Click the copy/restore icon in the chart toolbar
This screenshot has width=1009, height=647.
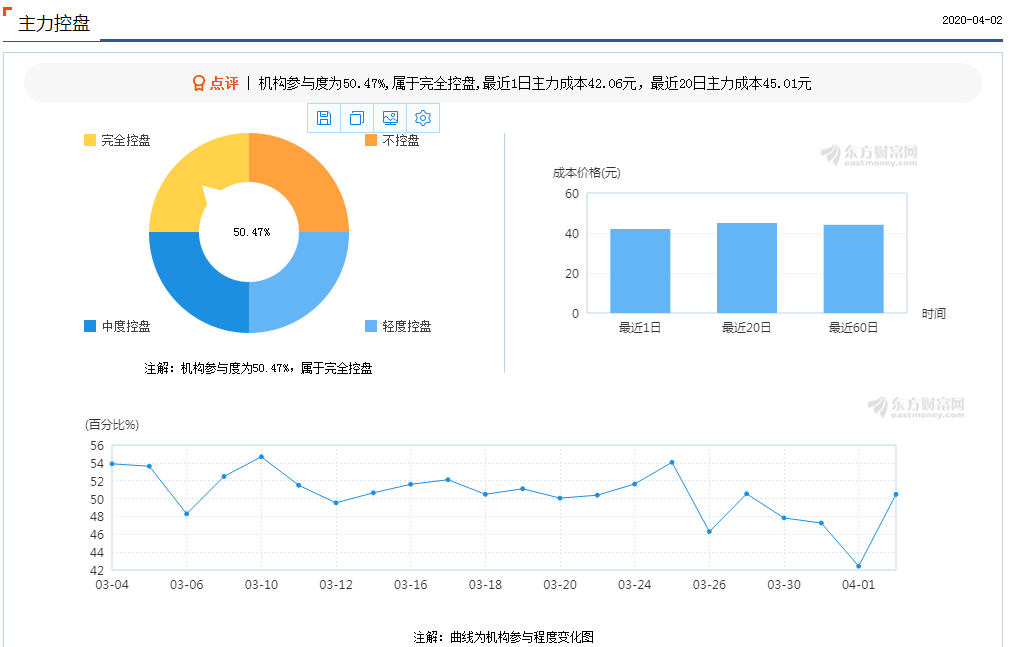point(356,118)
